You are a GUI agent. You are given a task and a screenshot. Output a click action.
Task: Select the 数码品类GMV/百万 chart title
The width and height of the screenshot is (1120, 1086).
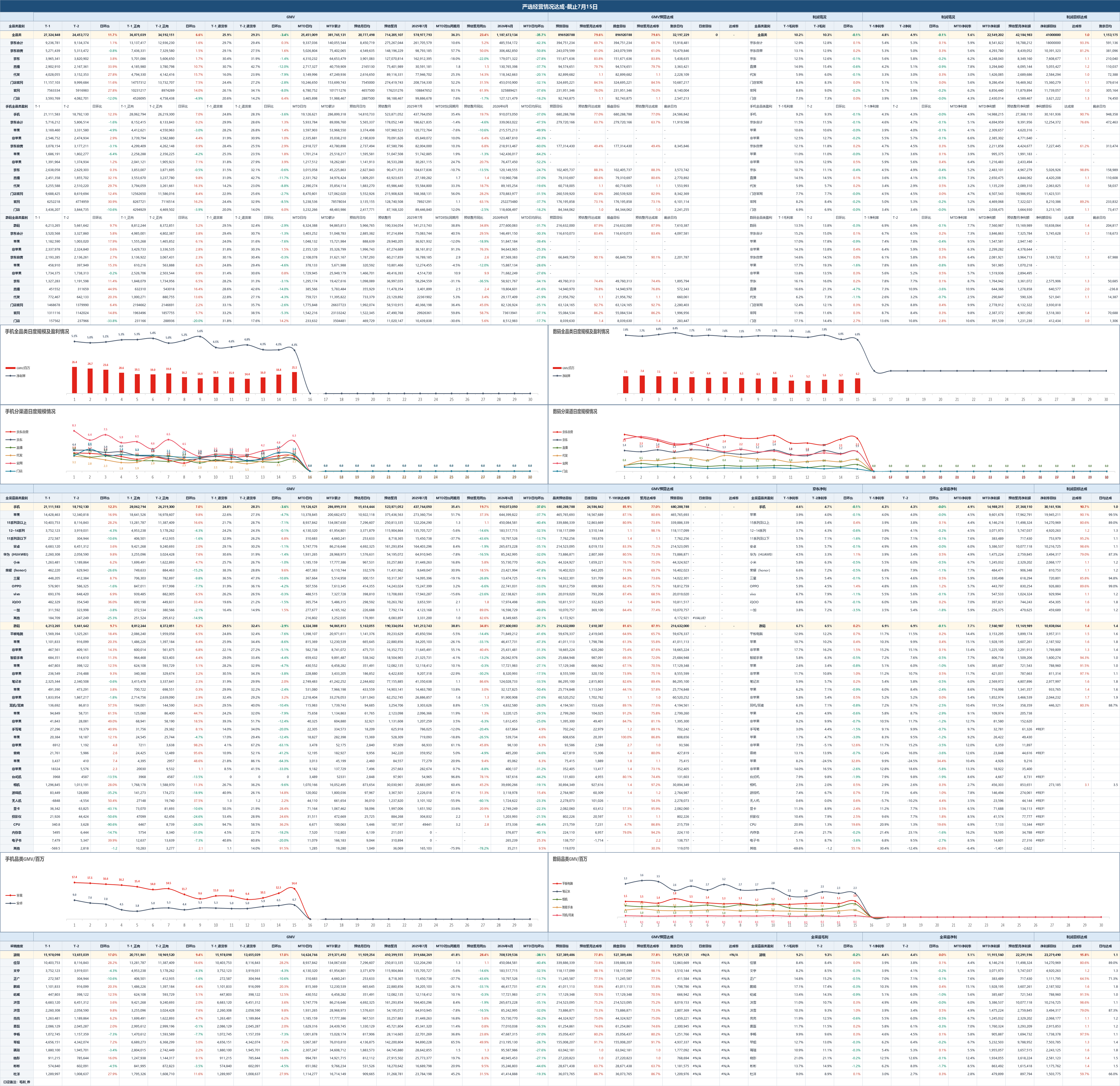[x=570, y=859]
